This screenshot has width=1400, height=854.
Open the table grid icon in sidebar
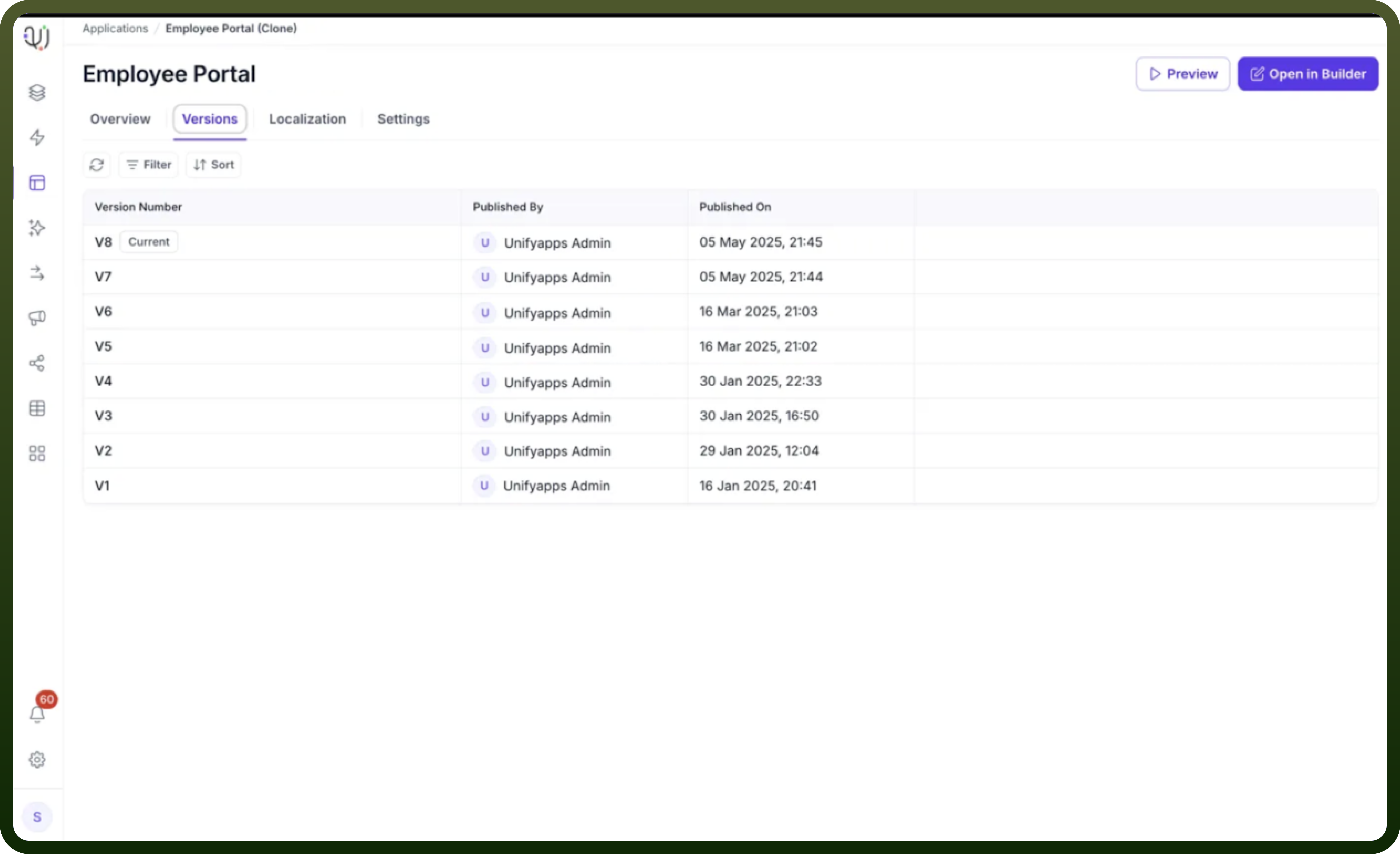[x=37, y=408]
